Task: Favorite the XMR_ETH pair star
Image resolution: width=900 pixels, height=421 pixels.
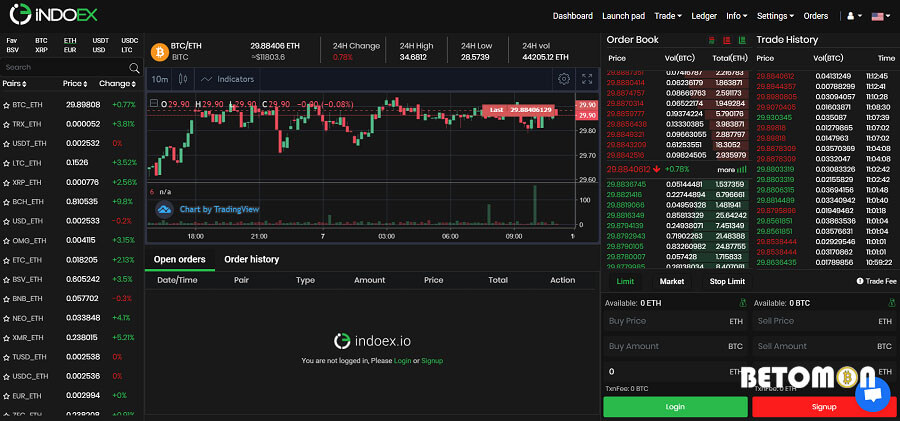Action: [6, 338]
